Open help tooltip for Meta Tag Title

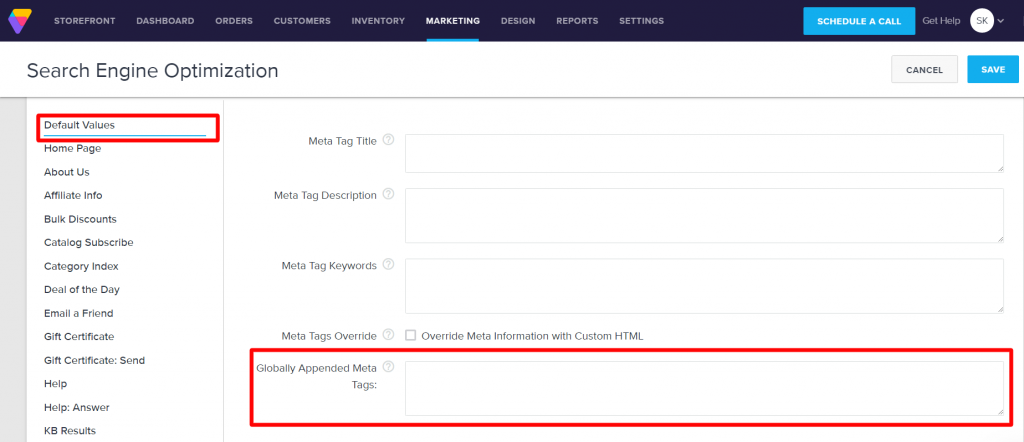[389, 140]
